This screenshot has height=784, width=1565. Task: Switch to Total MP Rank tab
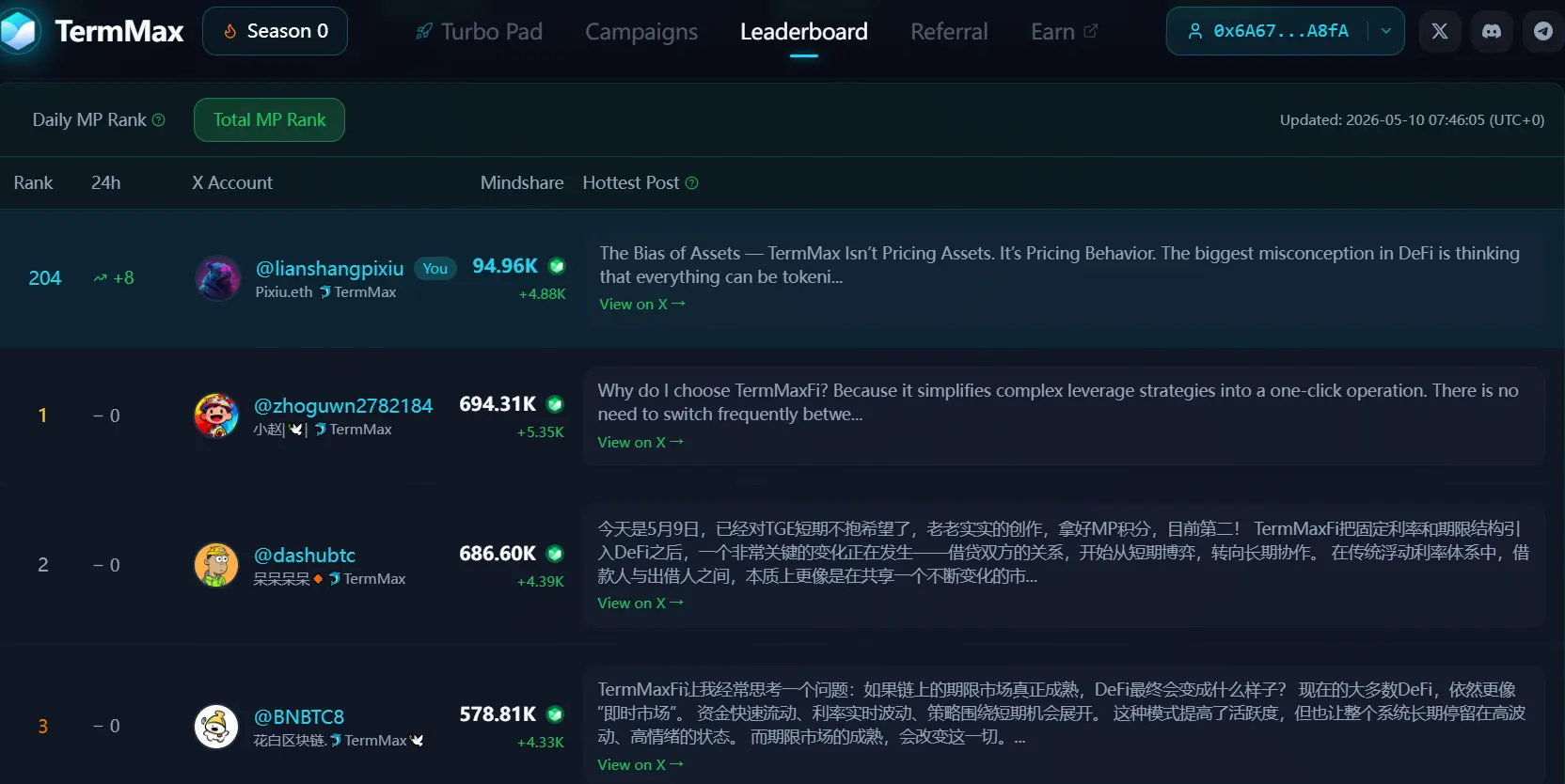coord(269,120)
